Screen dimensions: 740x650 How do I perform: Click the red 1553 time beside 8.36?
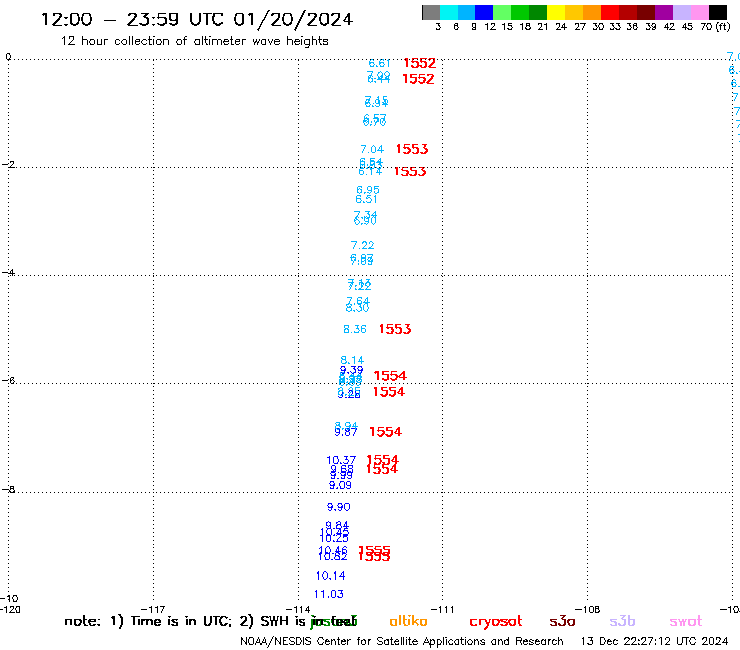pos(395,329)
